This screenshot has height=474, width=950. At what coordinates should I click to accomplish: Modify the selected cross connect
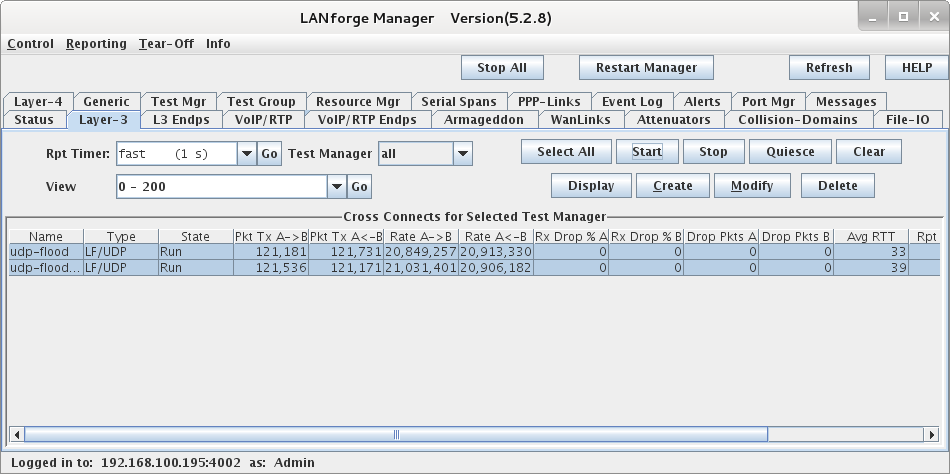pyautogui.click(x=752, y=185)
